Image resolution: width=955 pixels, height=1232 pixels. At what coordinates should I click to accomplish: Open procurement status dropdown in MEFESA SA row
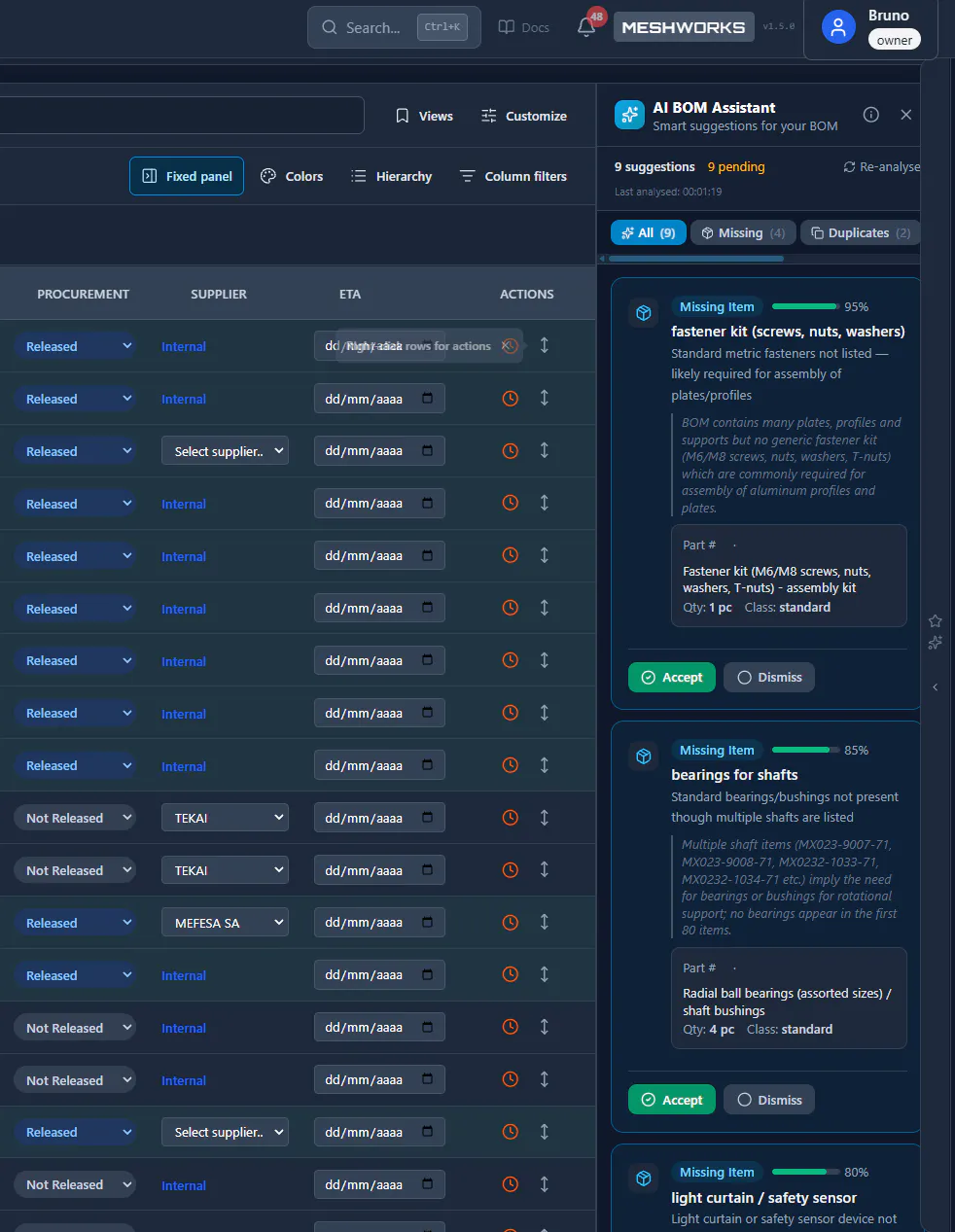(x=75, y=923)
